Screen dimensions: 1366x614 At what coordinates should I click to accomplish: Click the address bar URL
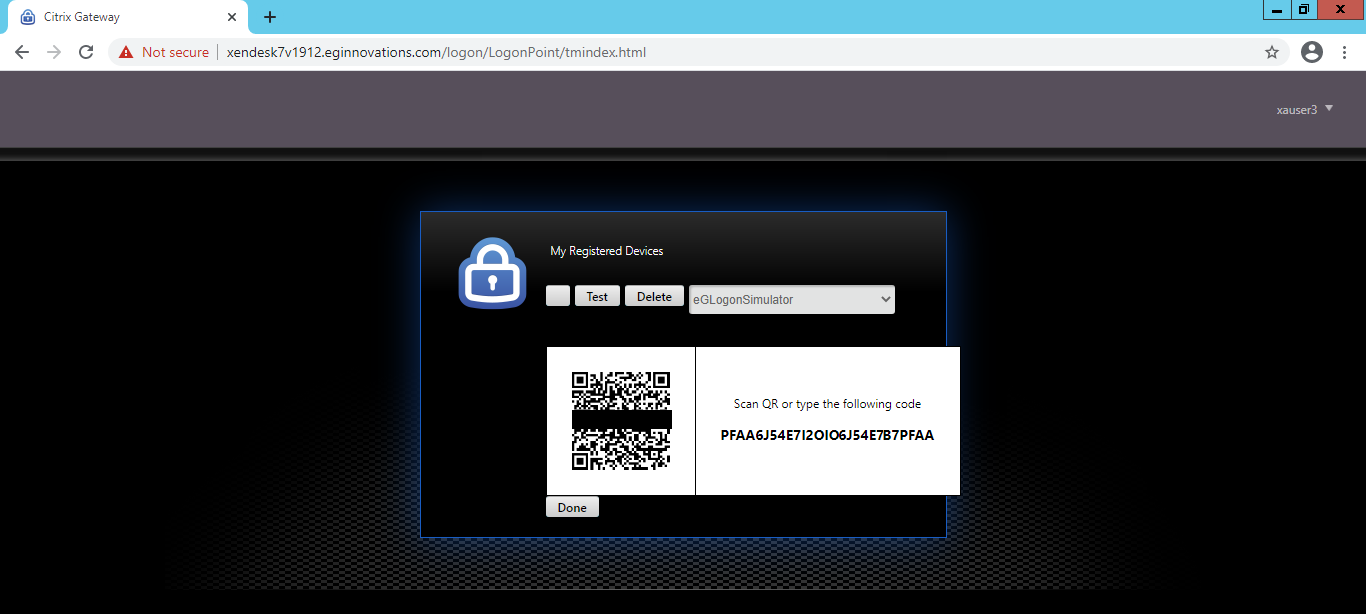point(436,52)
